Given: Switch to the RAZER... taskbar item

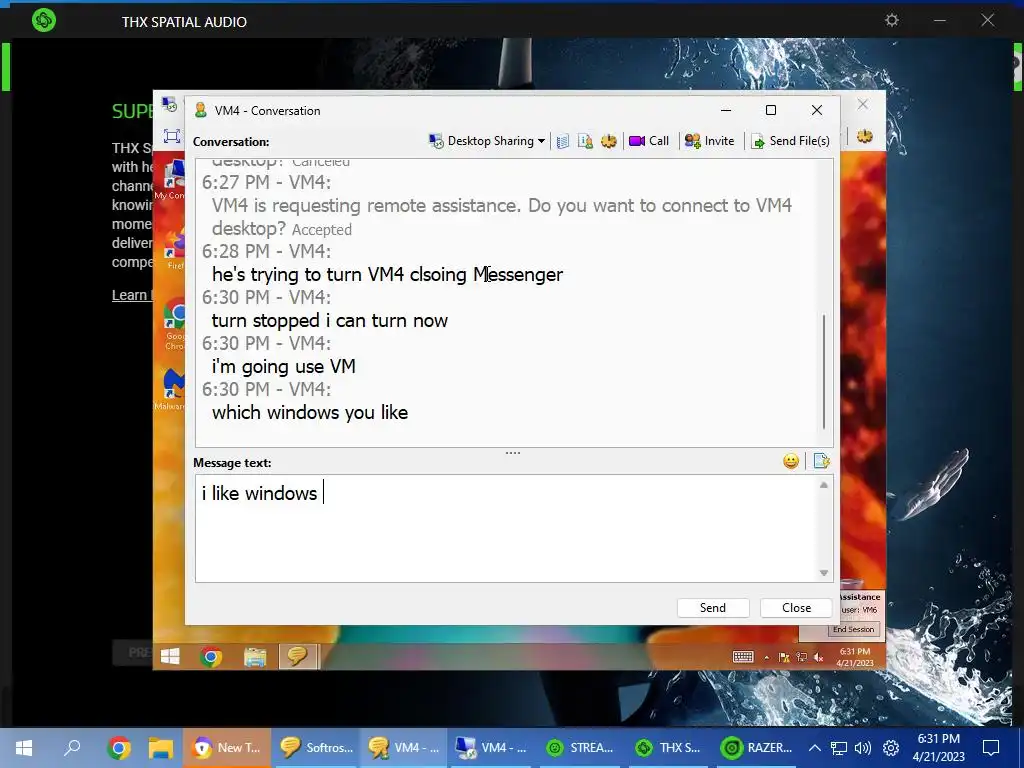Looking at the screenshot, I should [x=756, y=748].
